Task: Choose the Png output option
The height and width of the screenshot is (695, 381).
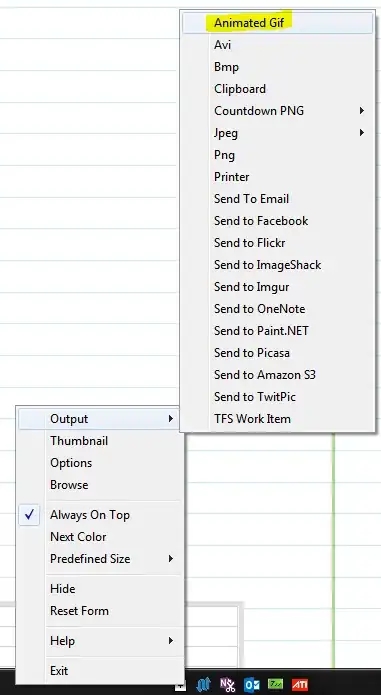Action: [x=278, y=155]
